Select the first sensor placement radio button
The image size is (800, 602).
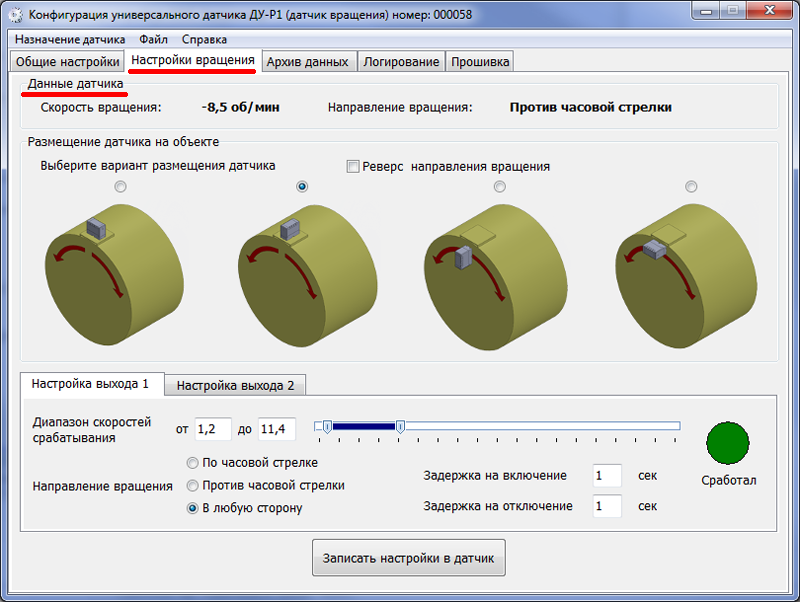pos(120,187)
